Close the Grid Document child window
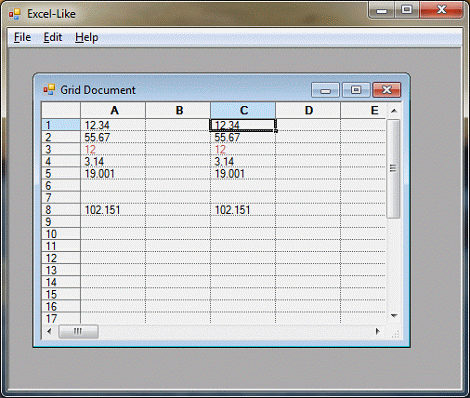This screenshot has height=398, width=470. pos(387,90)
